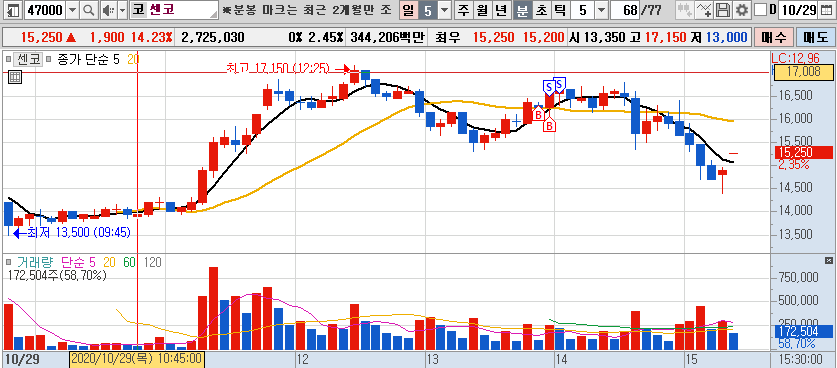
Task: Open the add-candle chart tool icon
Action: [x=684, y=10]
